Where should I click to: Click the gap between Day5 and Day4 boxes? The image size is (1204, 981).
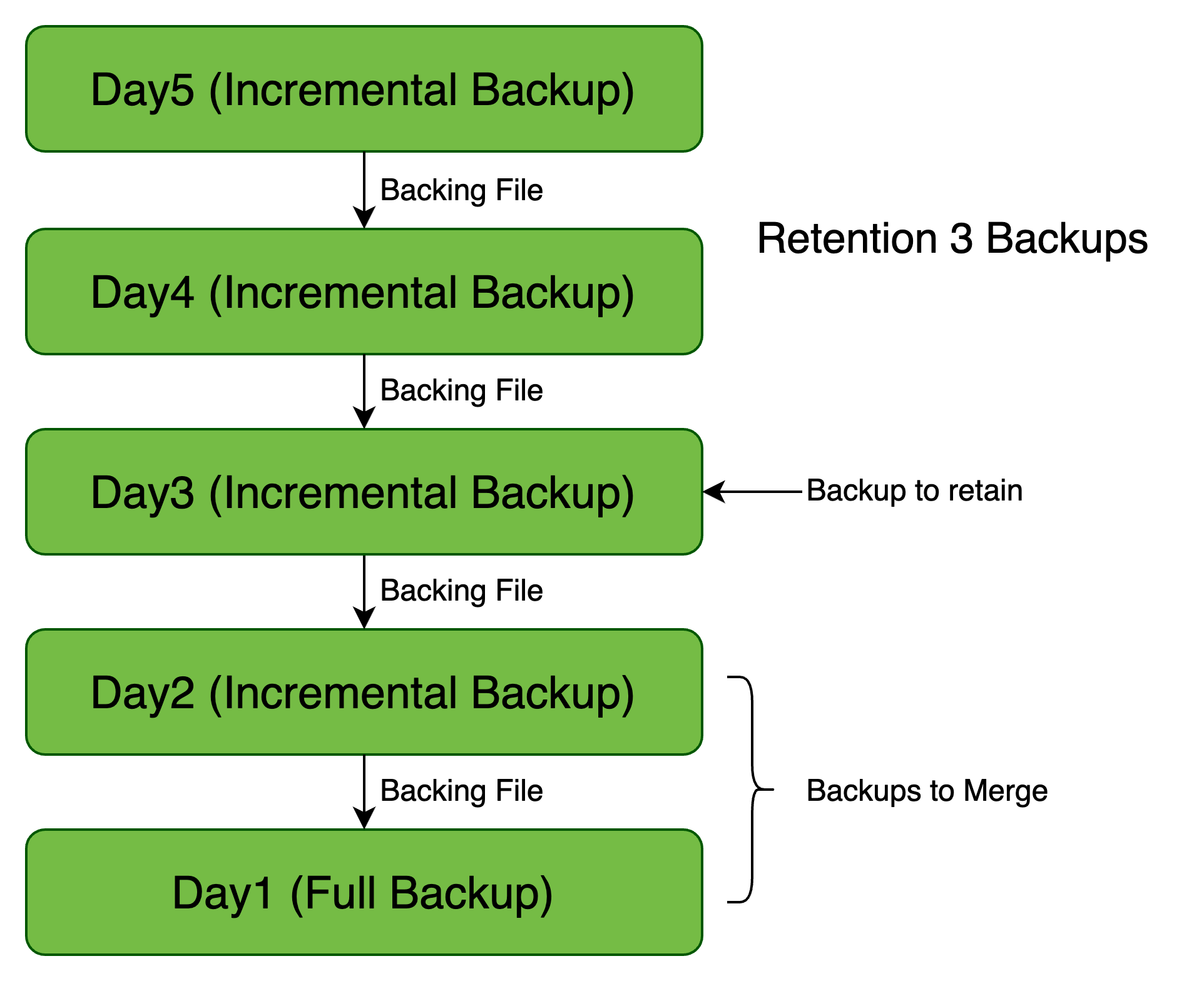click(364, 190)
